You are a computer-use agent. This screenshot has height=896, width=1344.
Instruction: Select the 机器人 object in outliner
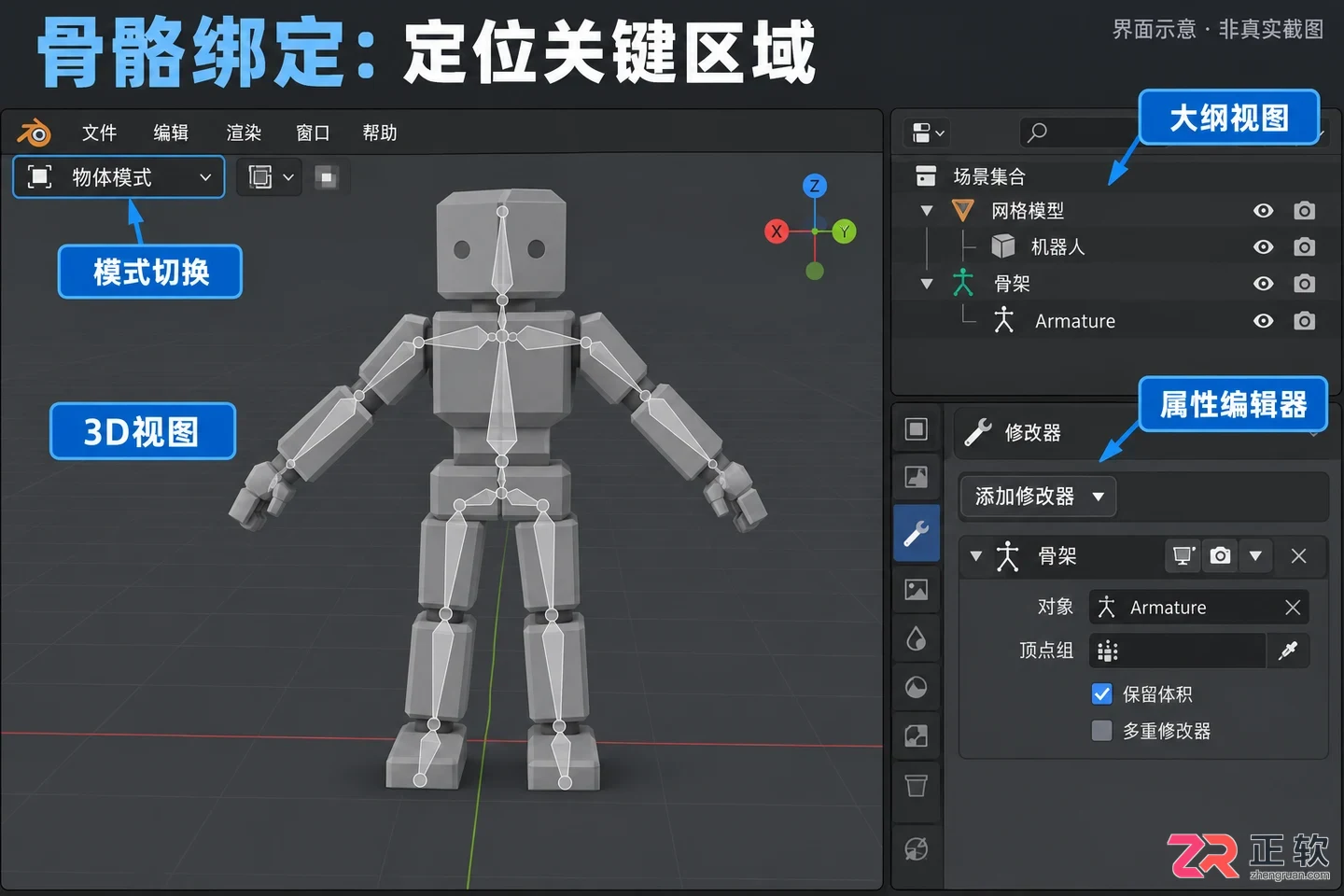(x=1057, y=247)
